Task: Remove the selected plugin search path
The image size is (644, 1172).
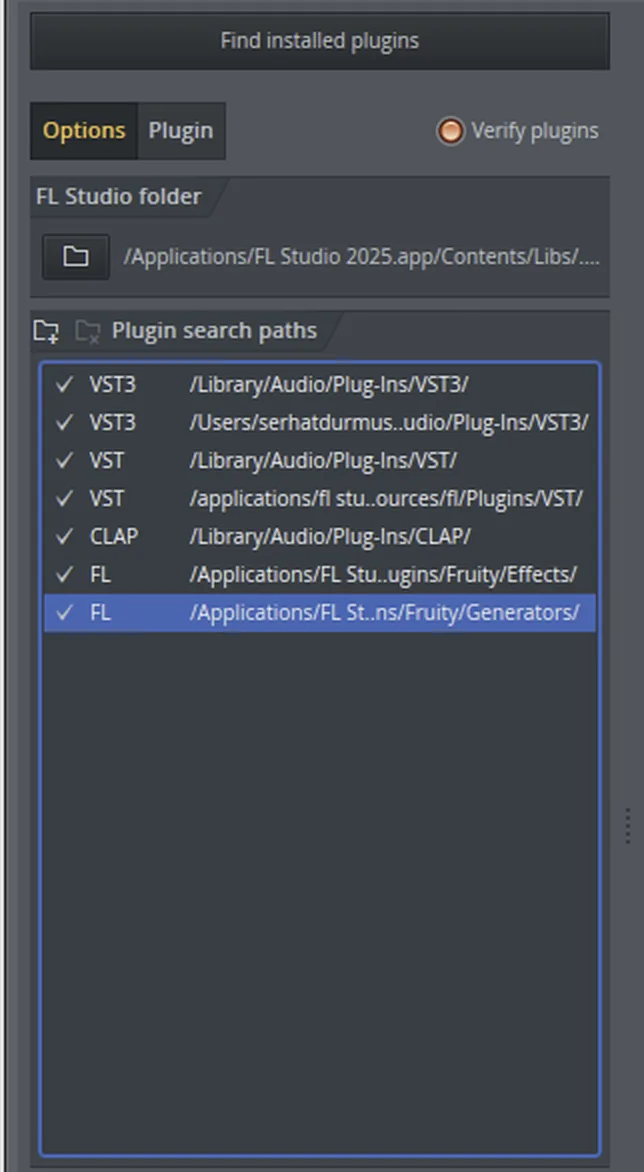Action: click(88, 331)
